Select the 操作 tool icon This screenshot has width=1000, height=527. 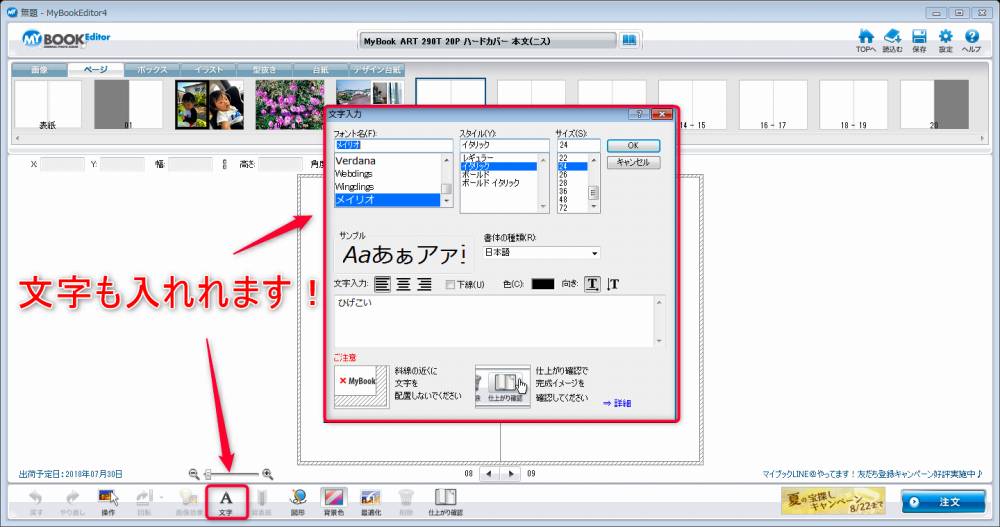coord(108,502)
